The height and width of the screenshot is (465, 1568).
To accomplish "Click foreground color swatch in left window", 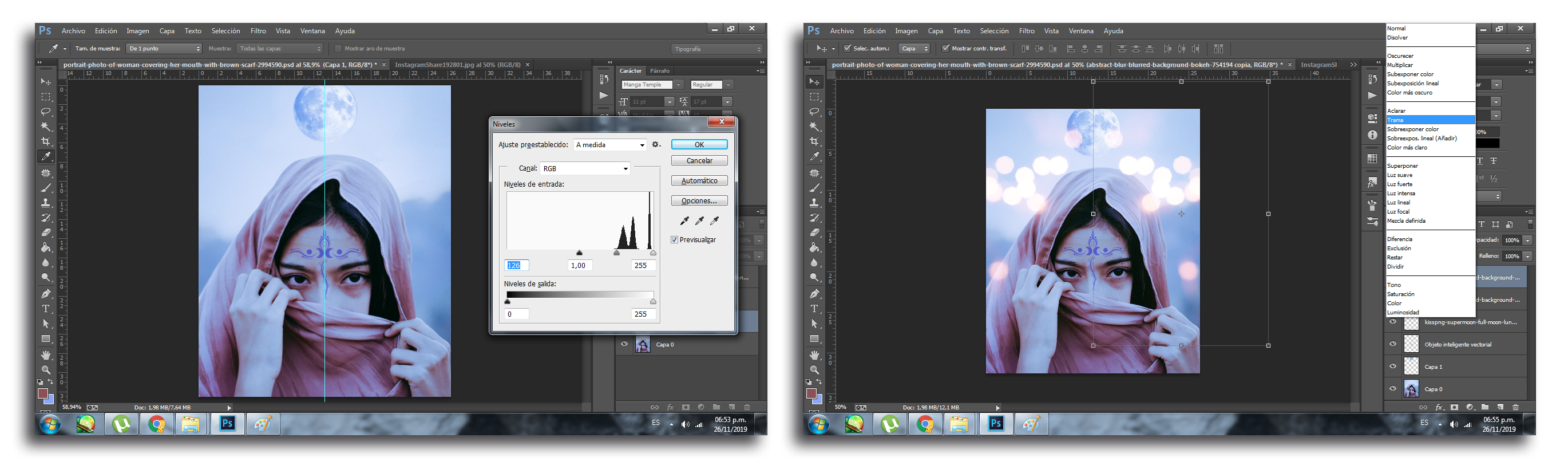I will pos(42,393).
